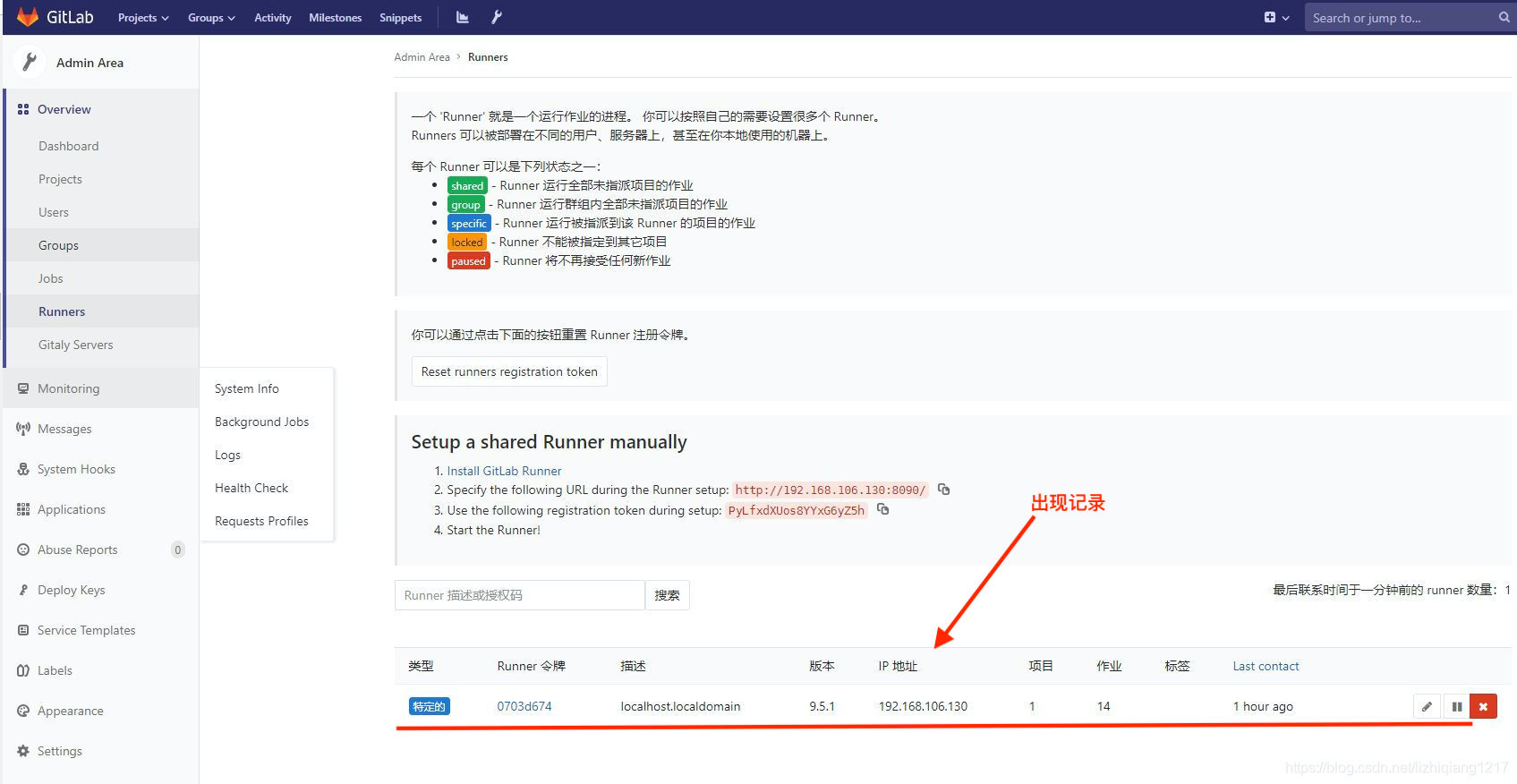Select Runners in the sidebar
This screenshot has height=784, width=1517.
coord(62,311)
